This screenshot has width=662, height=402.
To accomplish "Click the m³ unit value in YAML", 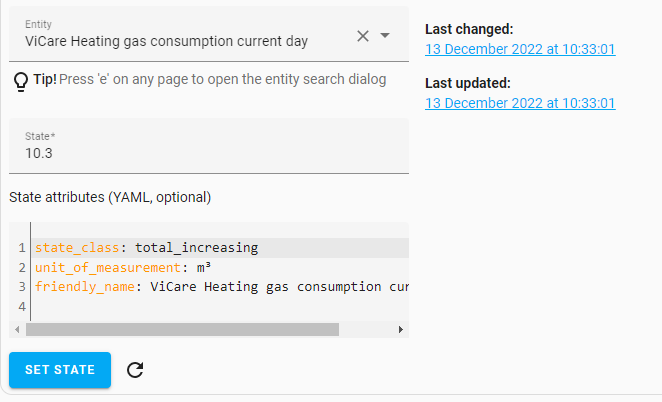I will 202,268.
